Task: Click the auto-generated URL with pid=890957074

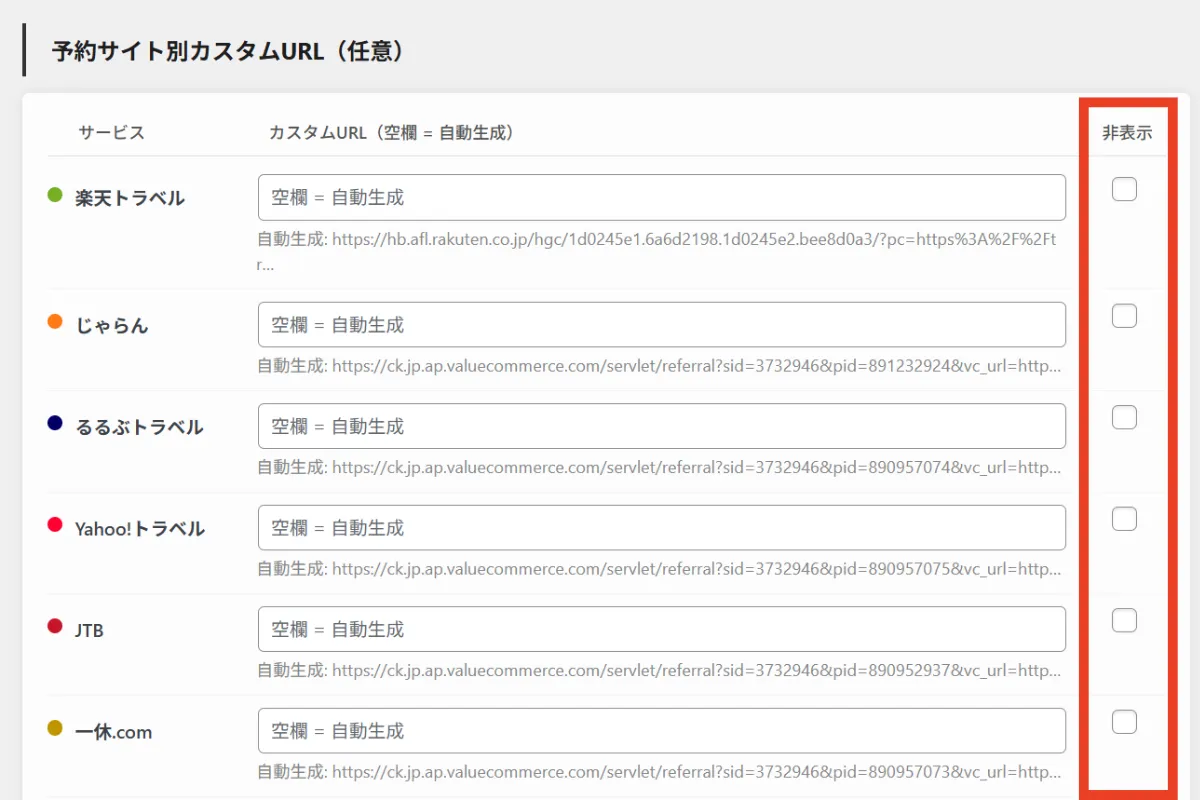Action: [661, 467]
